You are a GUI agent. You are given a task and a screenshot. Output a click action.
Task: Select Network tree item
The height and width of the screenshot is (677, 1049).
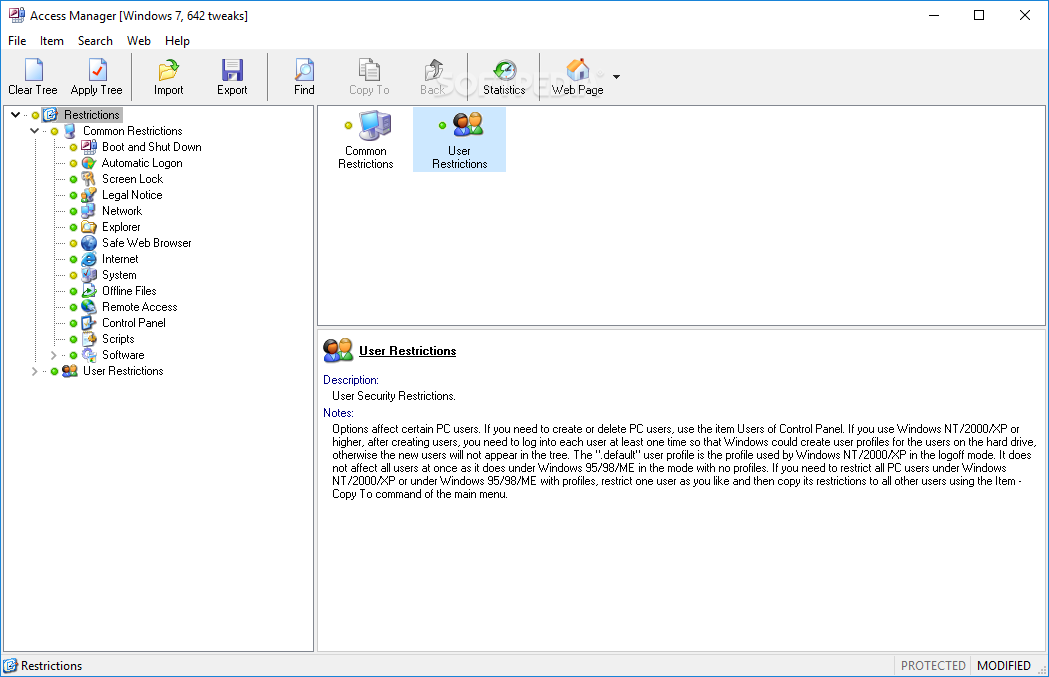pos(122,211)
